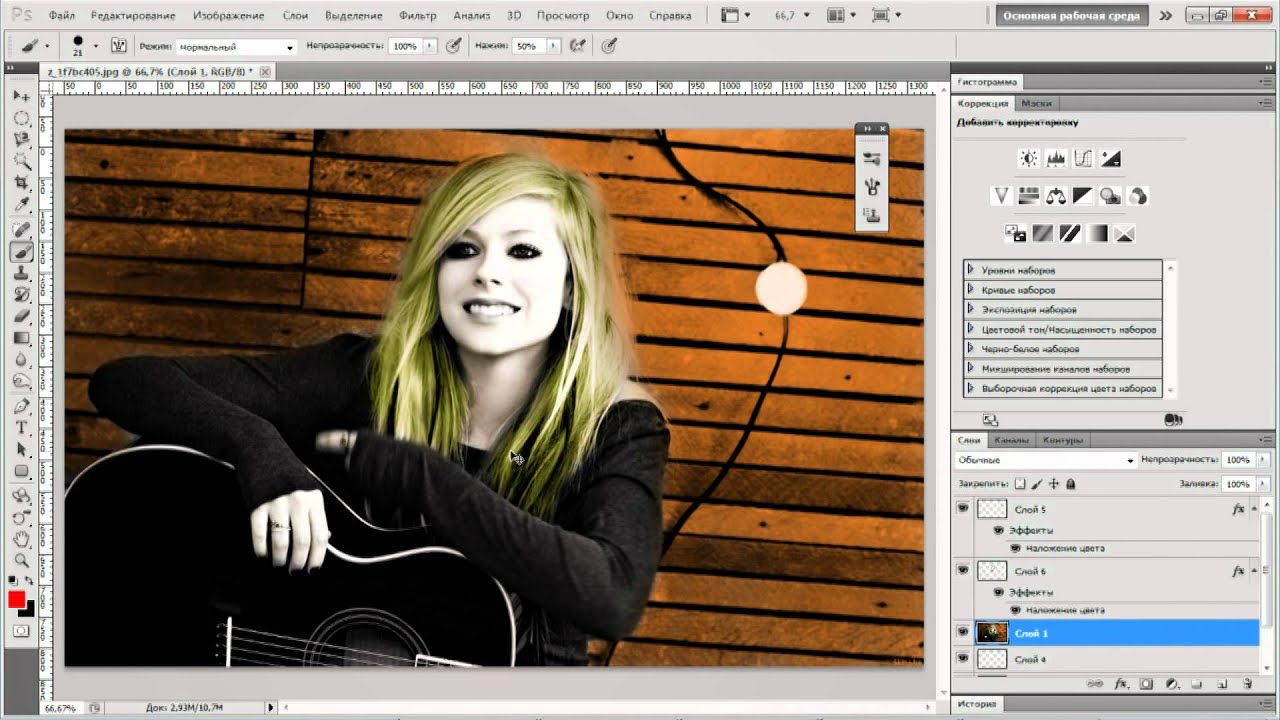Select the Crop tool
The height and width of the screenshot is (720, 1280).
coord(21,183)
